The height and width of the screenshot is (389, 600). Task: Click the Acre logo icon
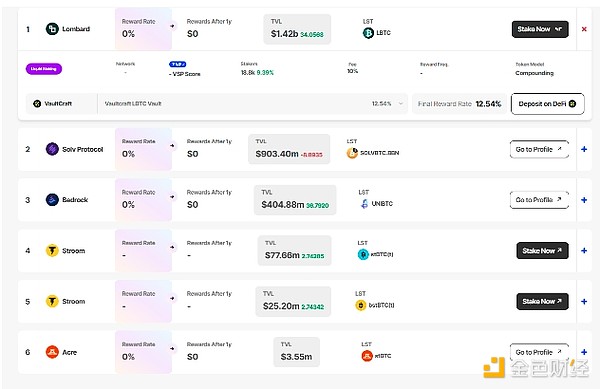(52, 352)
